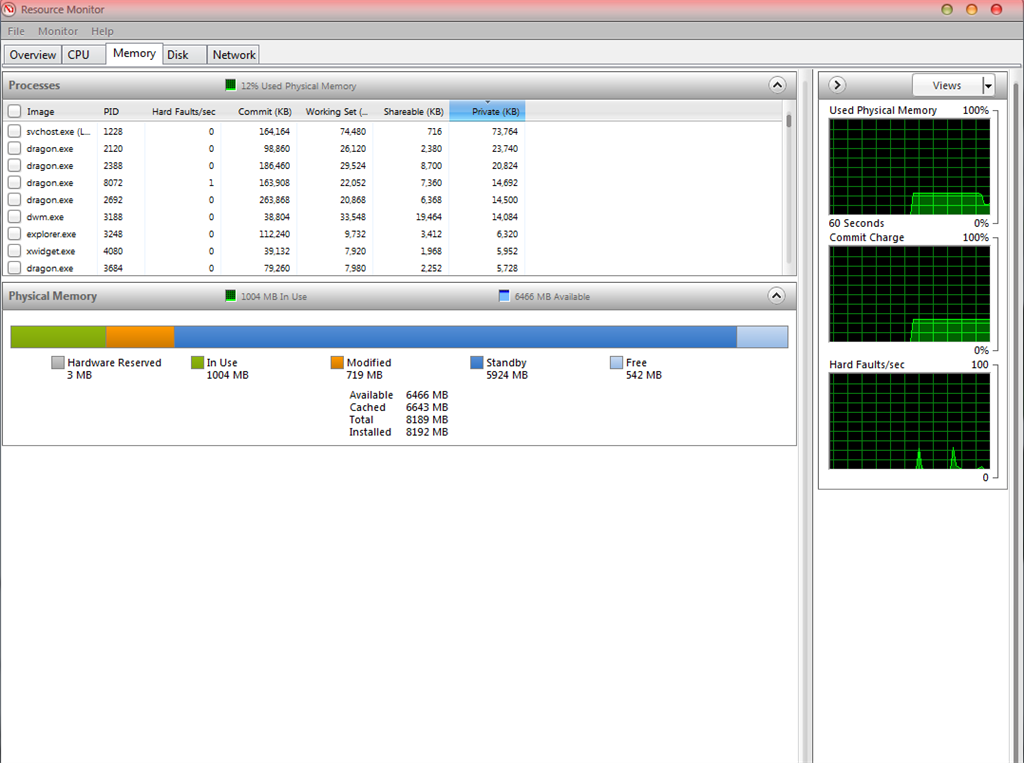Viewport: 1024px width, 763px height.
Task: Click the Resource Monitor title bar icon
Action: [9, 9]
